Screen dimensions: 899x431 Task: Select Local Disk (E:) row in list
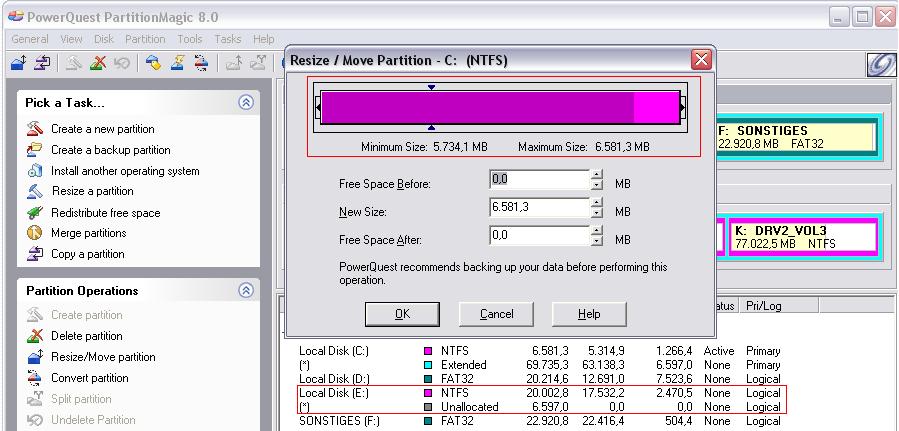(x=539, y=393)
